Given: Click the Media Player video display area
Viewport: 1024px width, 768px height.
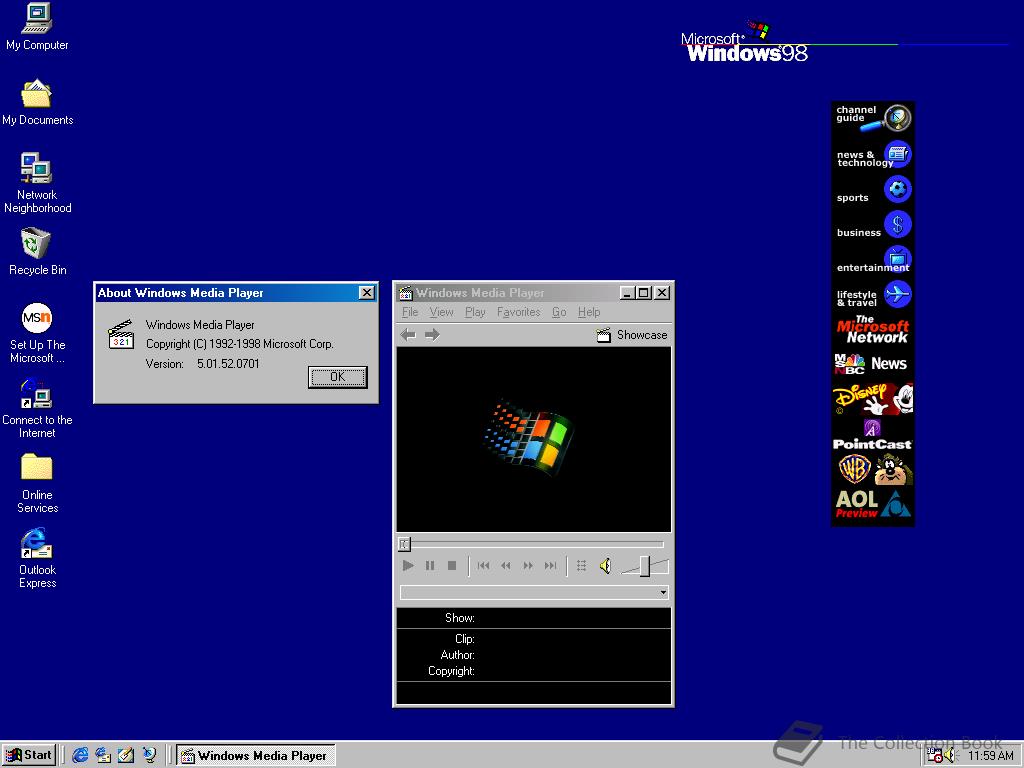Looking at the screenshot, I should tap(534, 440).
